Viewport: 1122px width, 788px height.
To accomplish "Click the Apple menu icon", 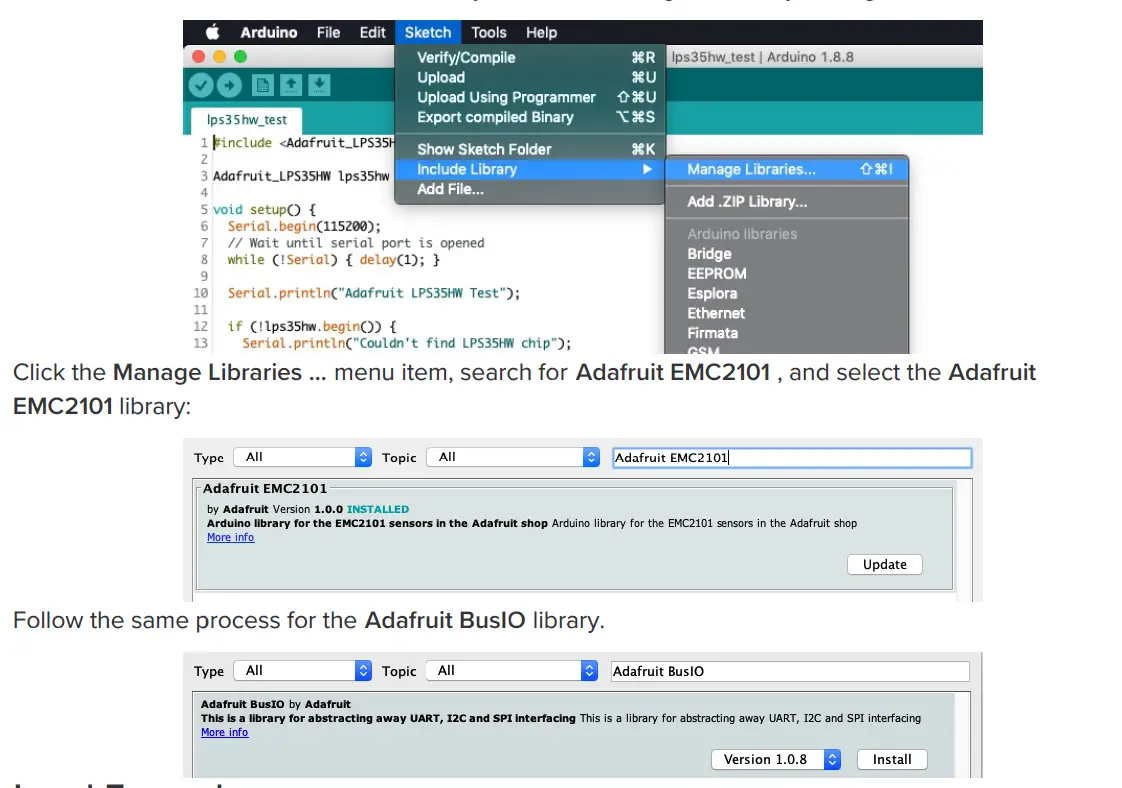I will [x=211, y=31].
